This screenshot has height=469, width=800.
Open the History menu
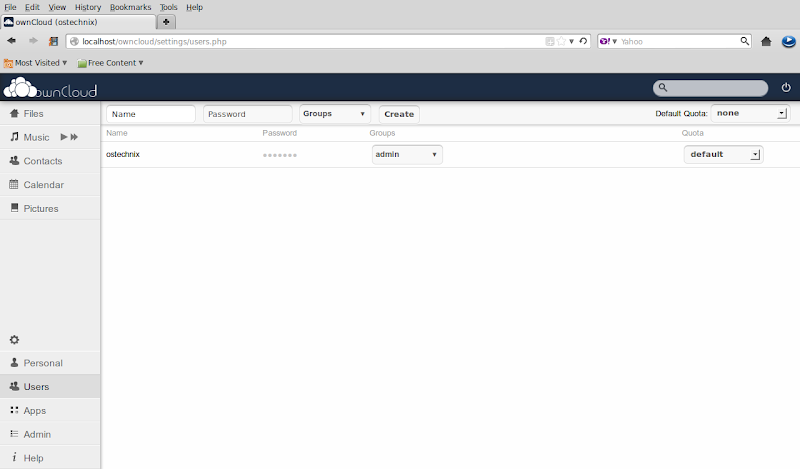click(x=88, y=7)
